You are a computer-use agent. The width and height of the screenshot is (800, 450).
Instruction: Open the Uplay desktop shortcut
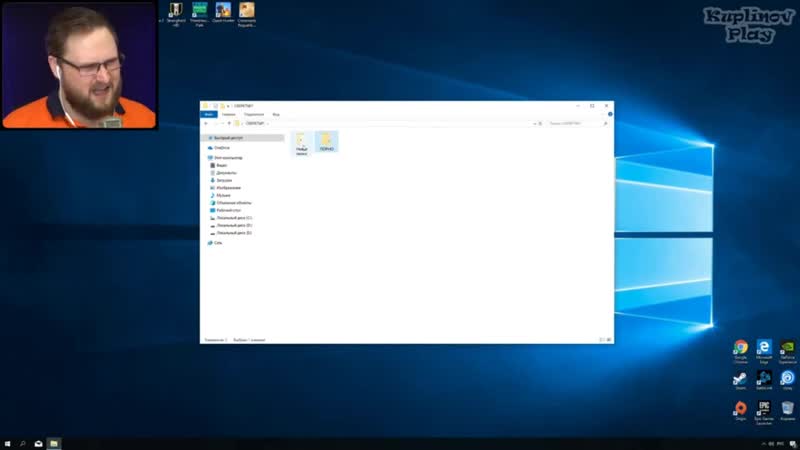tap(788, 381)
